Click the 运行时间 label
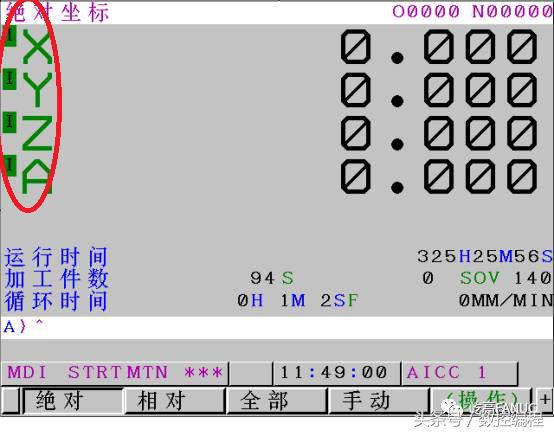 (56, 257)
